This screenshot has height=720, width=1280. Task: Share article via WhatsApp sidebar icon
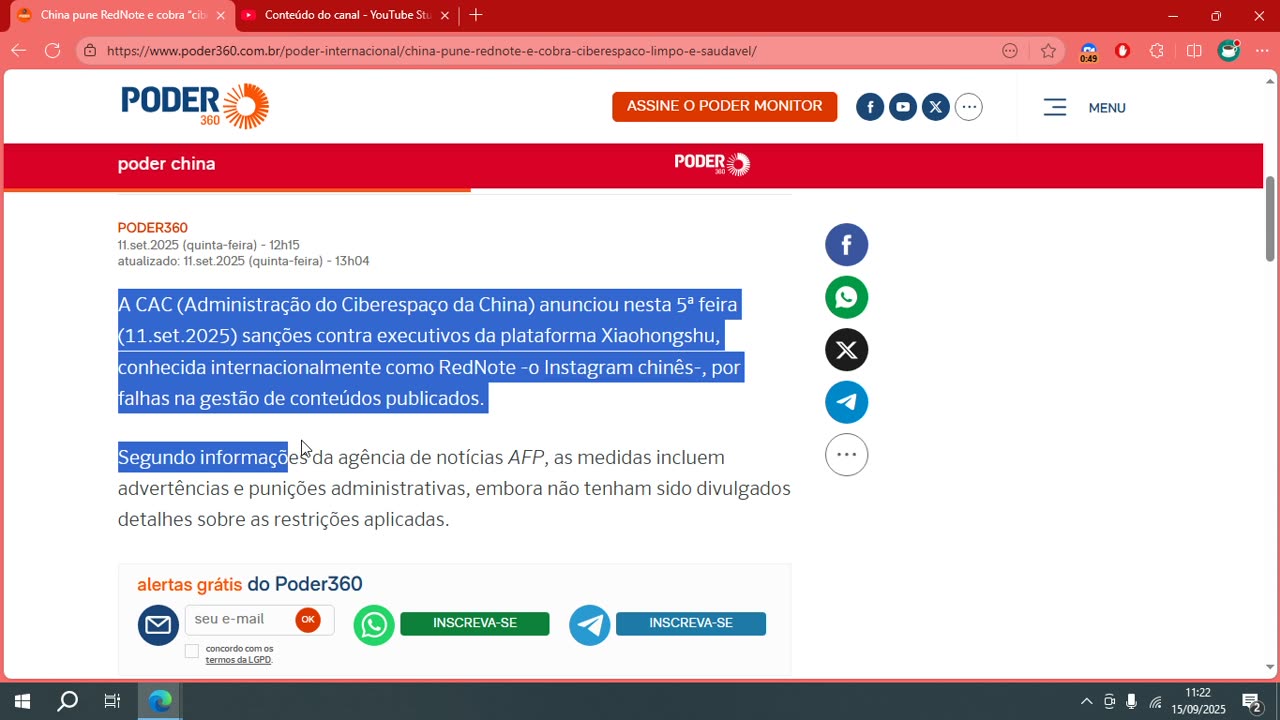846,297
